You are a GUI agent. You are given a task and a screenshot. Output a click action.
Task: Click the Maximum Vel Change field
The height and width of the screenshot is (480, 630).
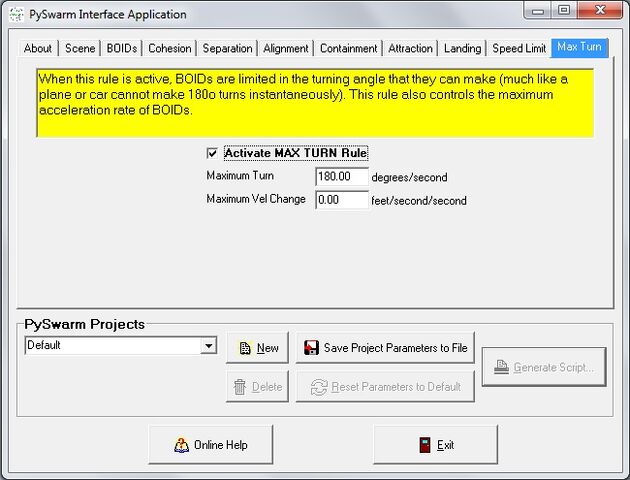(x=342, y=200)
